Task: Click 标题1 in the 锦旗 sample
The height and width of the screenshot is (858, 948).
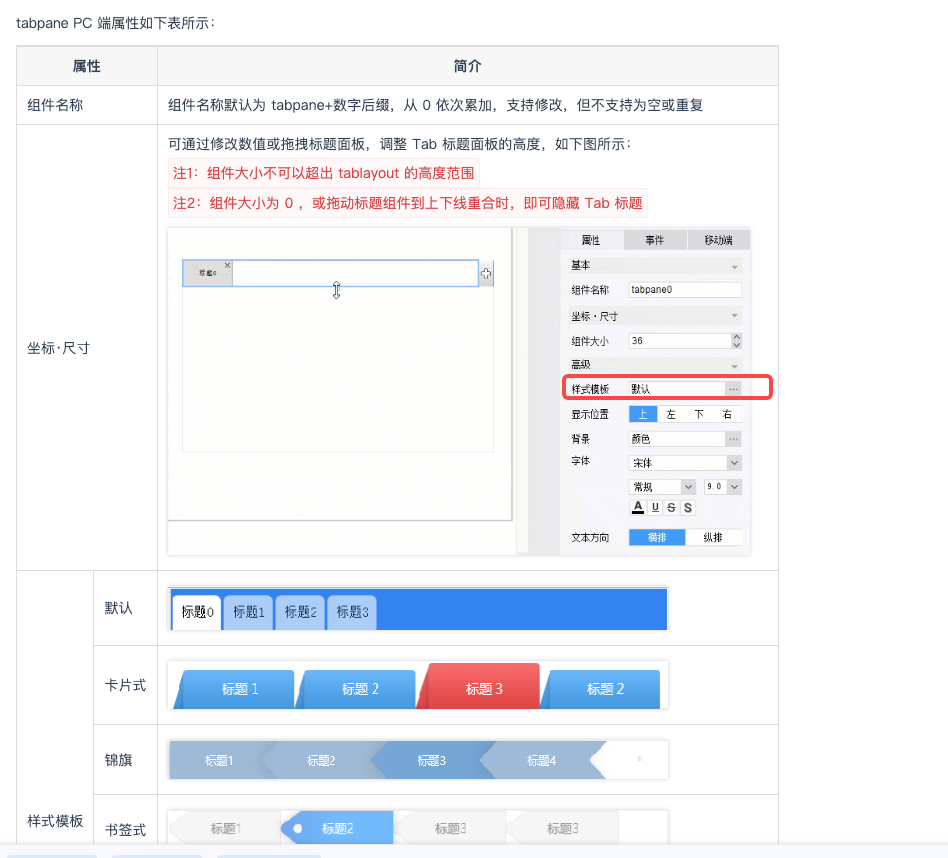Action: click(x=219, y=761)
